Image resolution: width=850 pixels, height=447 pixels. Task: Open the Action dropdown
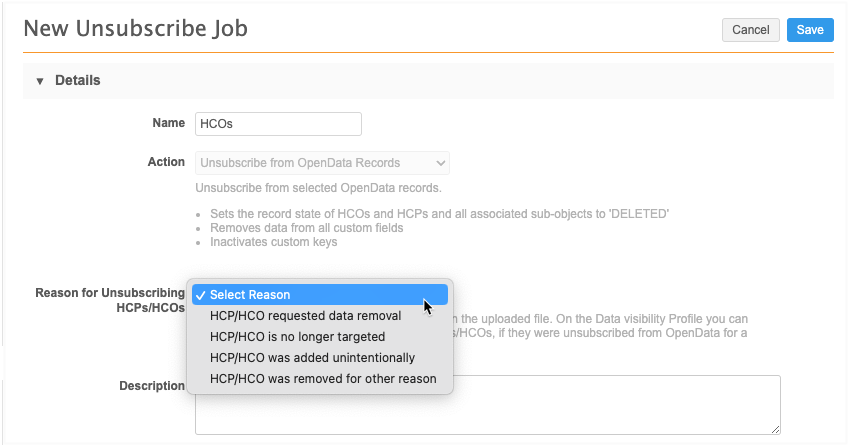322,163
